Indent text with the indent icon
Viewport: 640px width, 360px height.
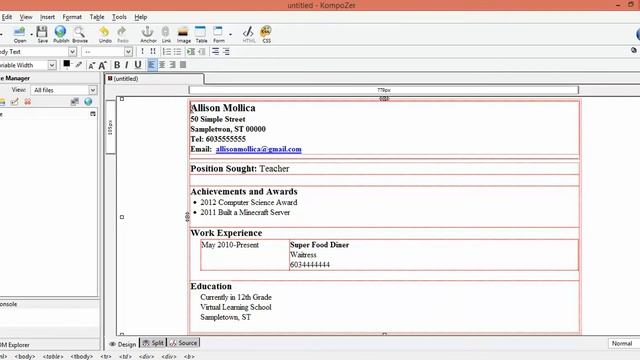(x=191, y=52)
